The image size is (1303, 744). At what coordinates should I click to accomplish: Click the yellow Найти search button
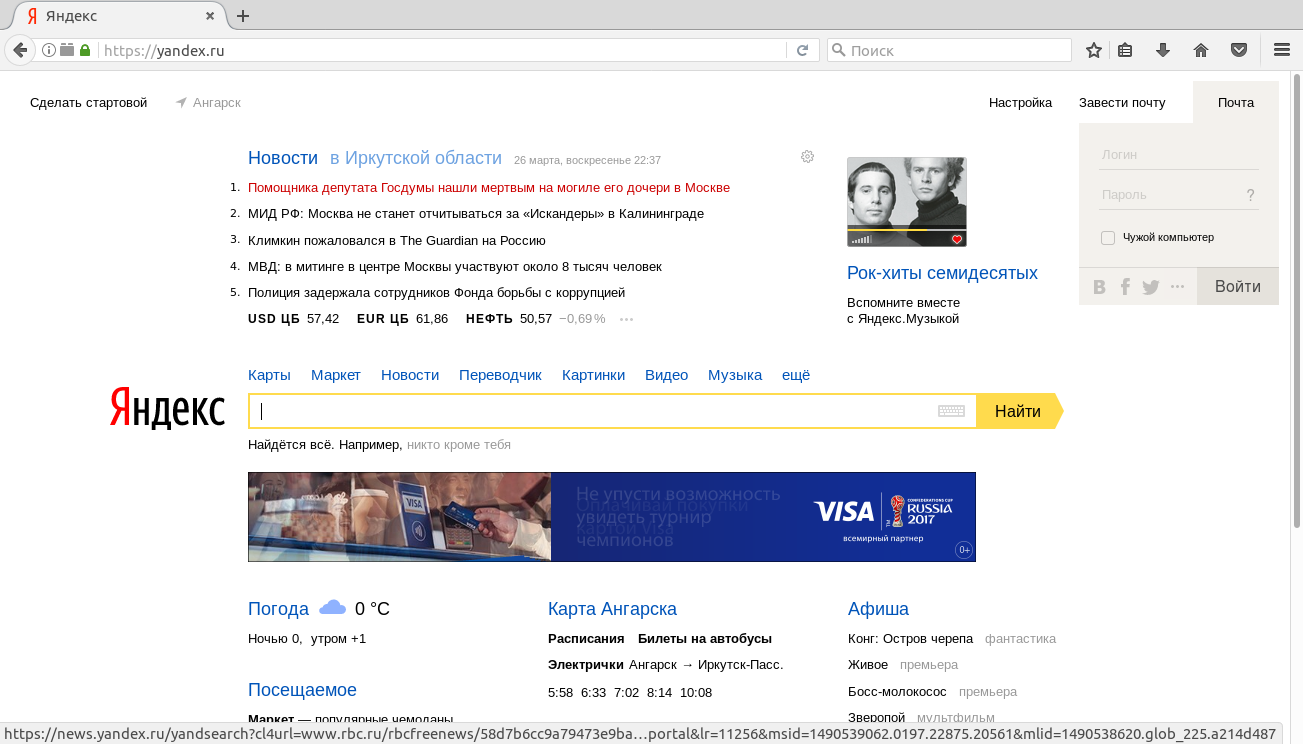tap(1018, 411)
